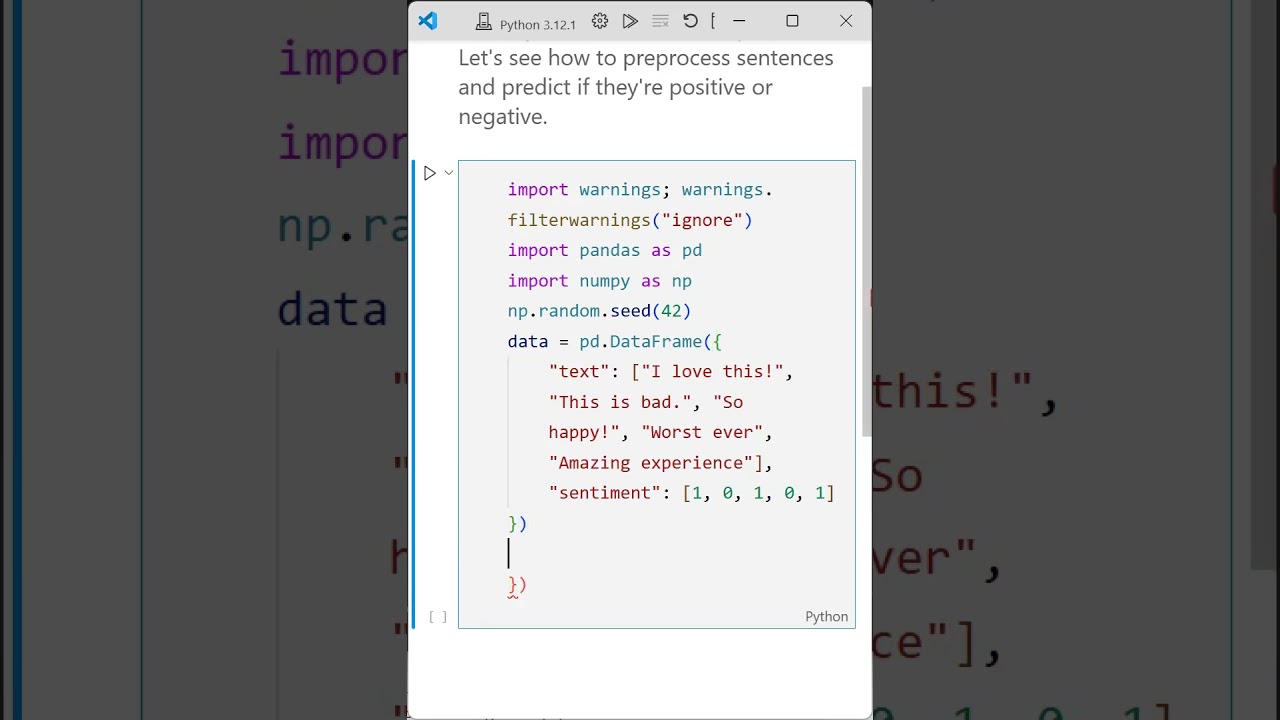Change cell language mode from Python
The image size is (1280, 720).
[826, 616]
